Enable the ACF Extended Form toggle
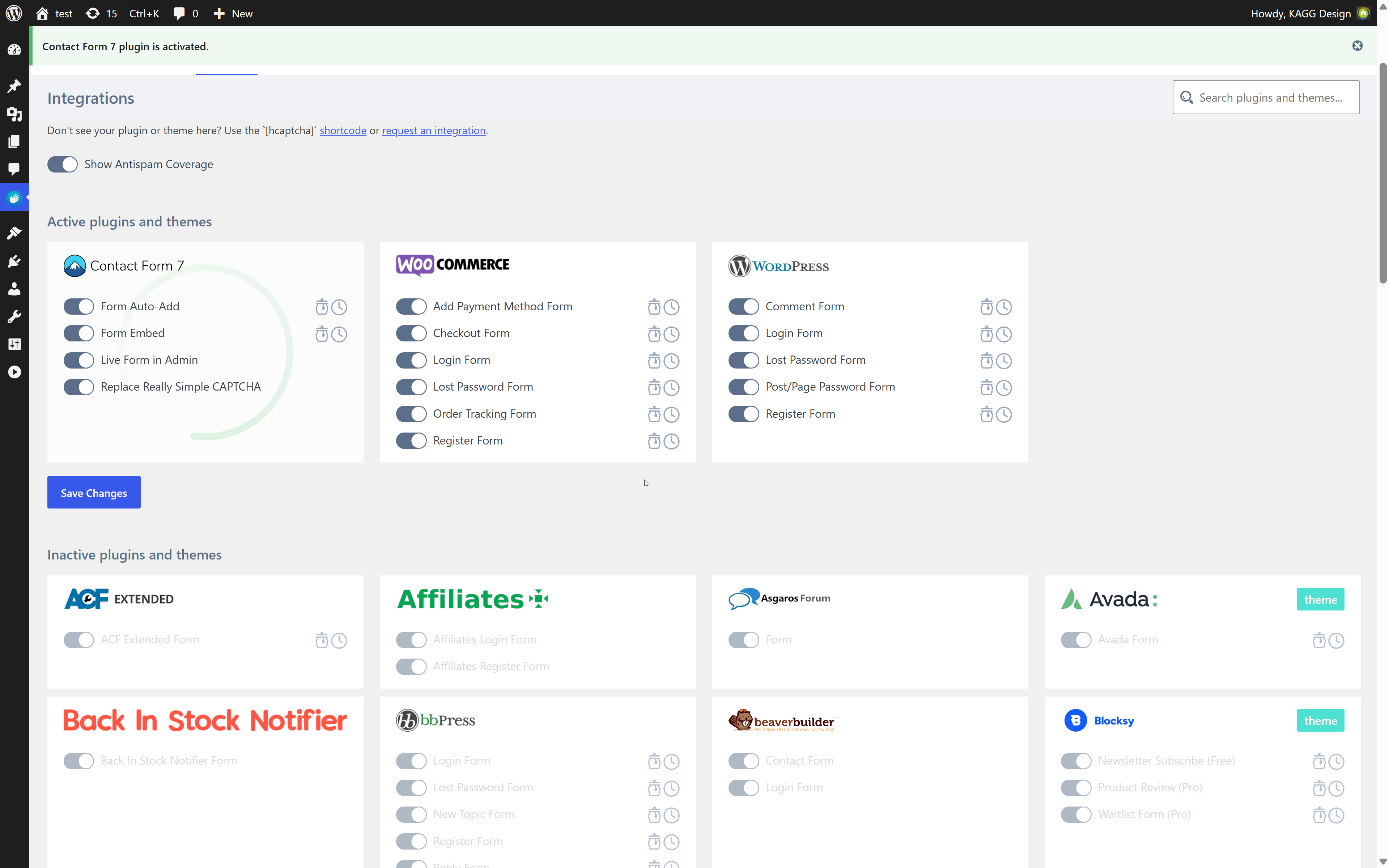Viewport: 1389px width, 868px height. (x=78, y=639)
